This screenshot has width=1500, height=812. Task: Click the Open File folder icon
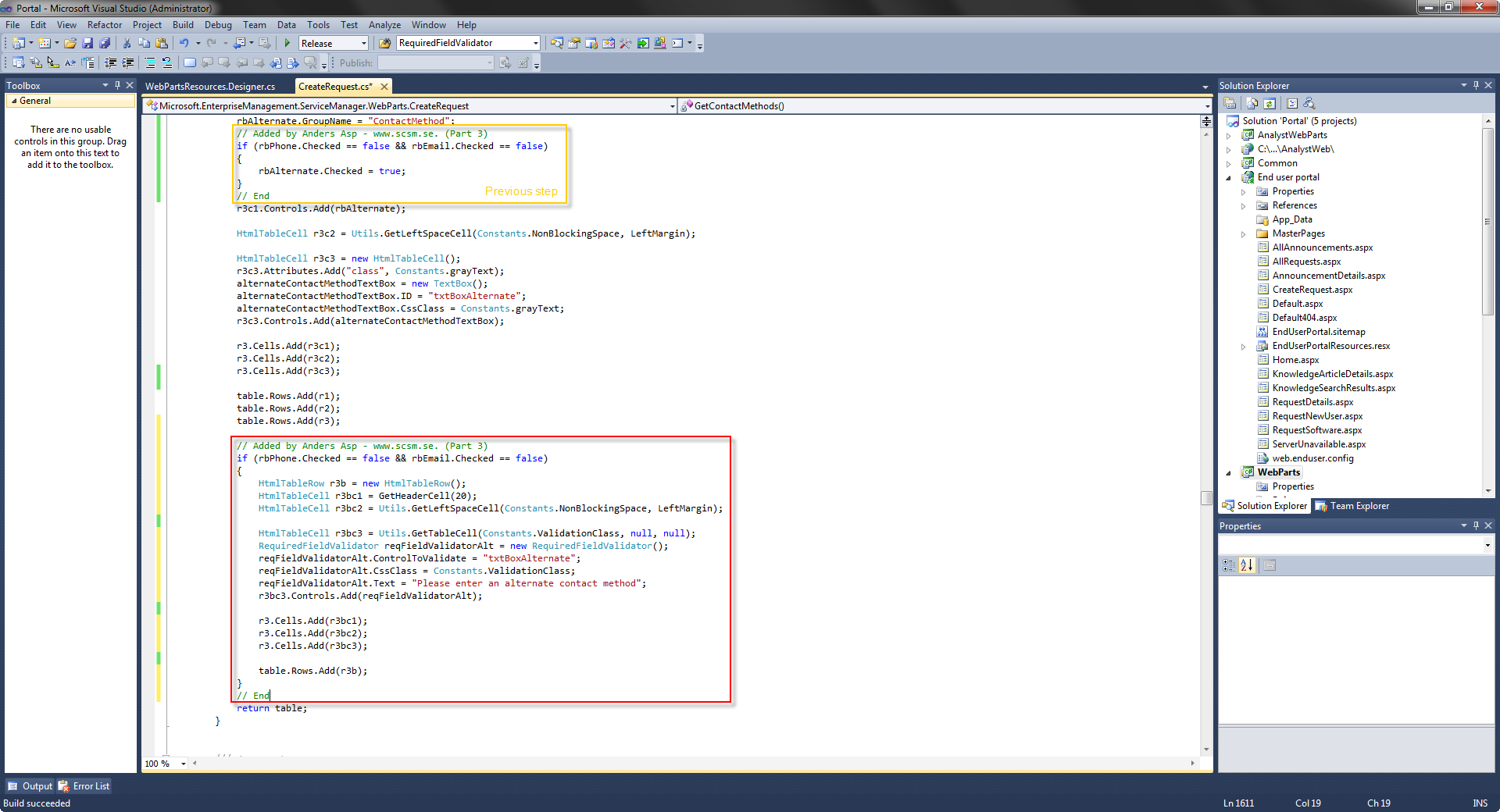pyautogui.click(x=70, y=43)
